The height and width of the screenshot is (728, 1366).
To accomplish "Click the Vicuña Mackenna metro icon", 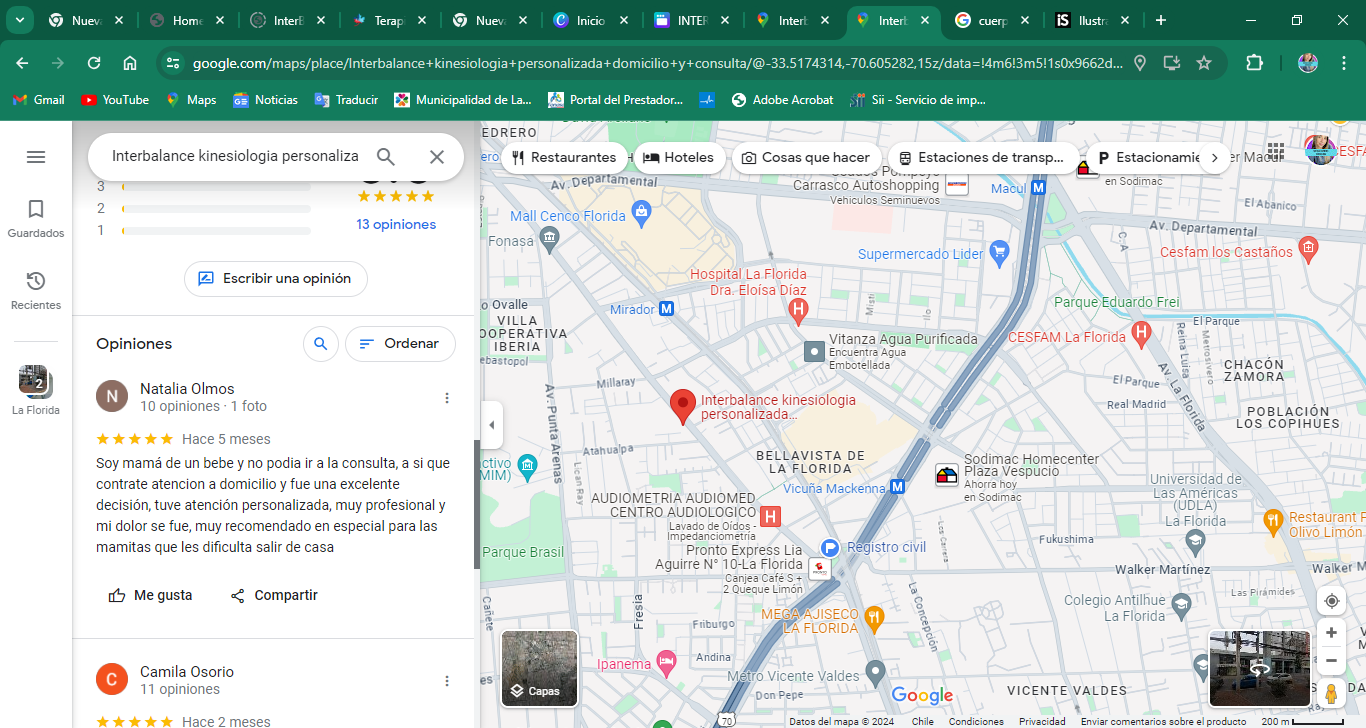I will (898, 487).
